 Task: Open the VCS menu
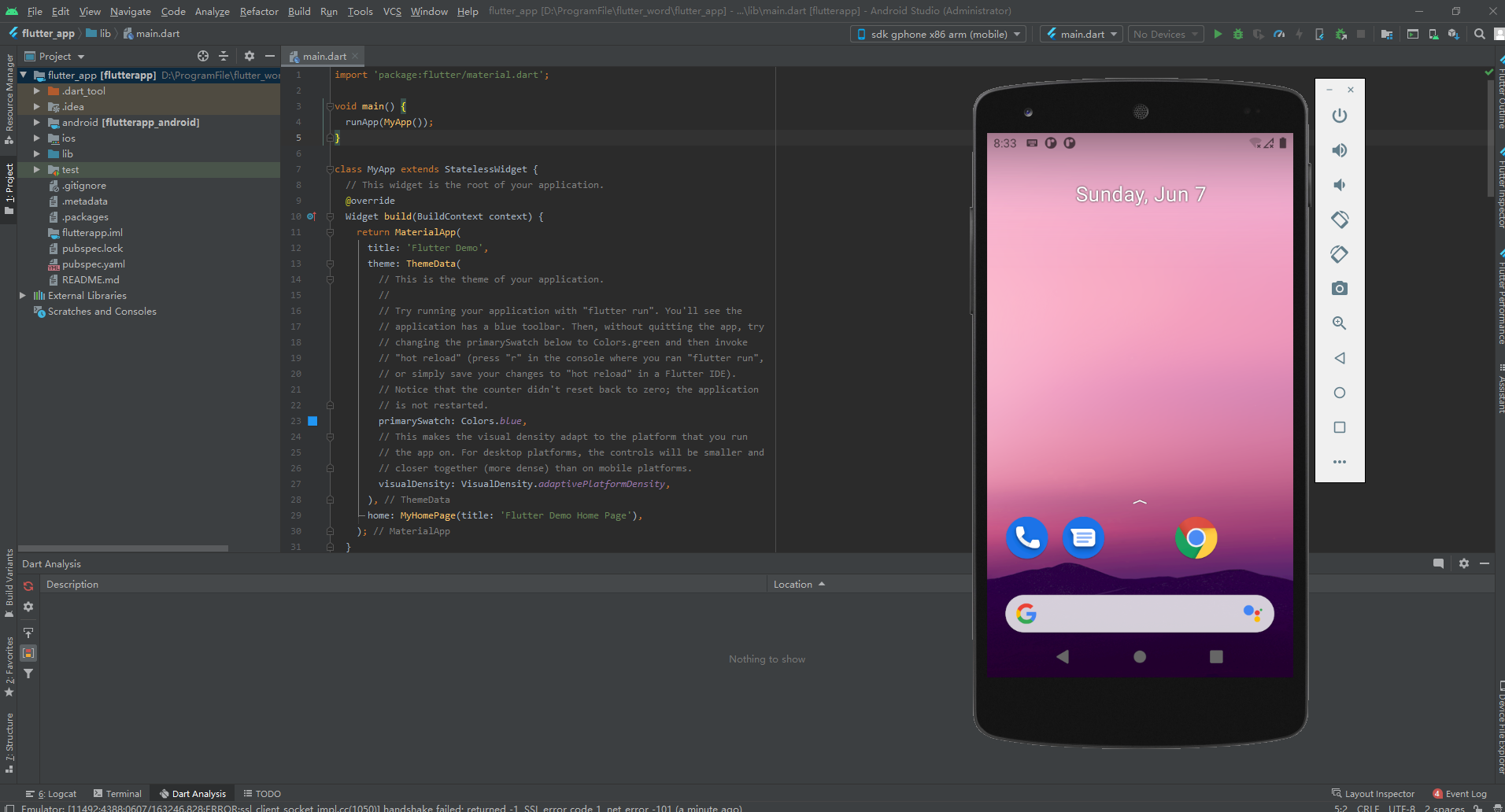click(392, 11)
